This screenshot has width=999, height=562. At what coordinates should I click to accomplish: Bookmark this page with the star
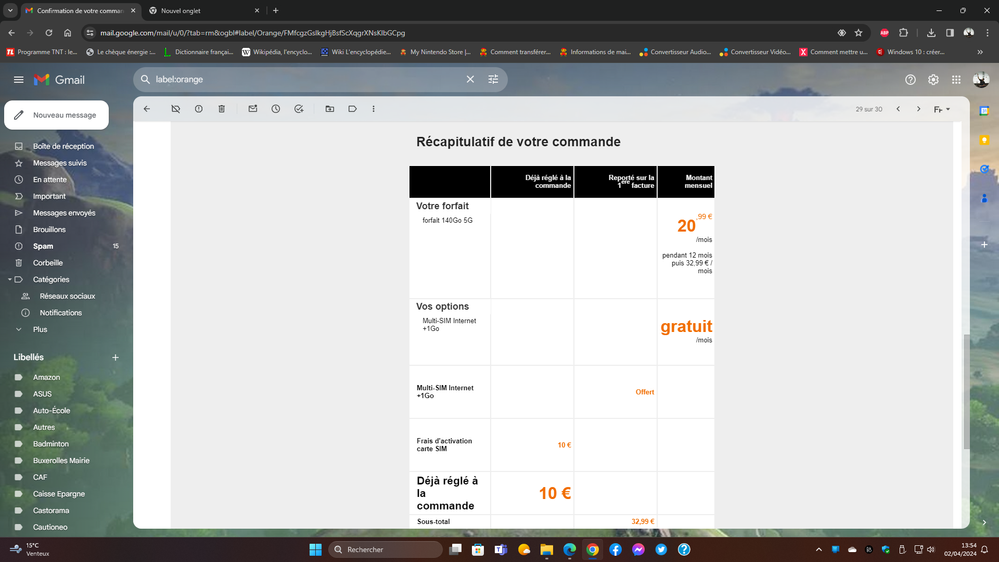(x=858, y=33)
